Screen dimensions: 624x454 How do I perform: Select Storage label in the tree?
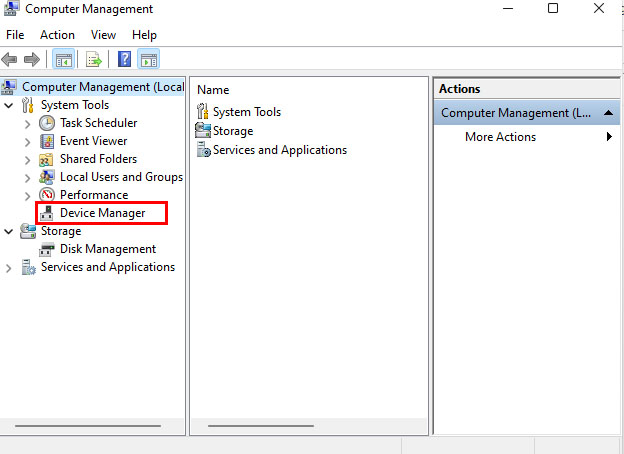tap(61, 231)
